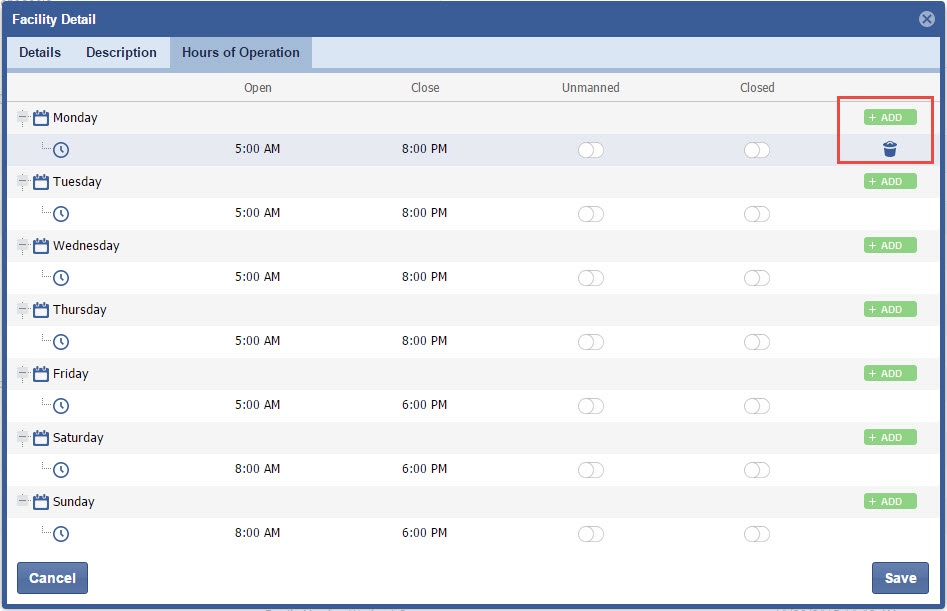Click the clock icon under Saturday
The height and width of the screenshot is (611, 947).
pos(61,470)
